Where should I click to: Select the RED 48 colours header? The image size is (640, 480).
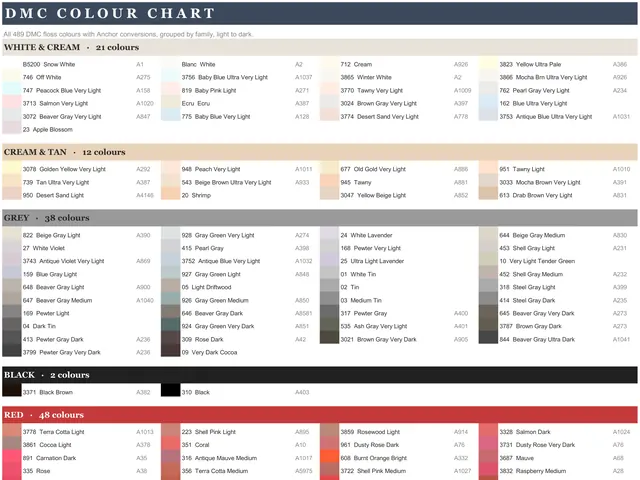point(320,415)
